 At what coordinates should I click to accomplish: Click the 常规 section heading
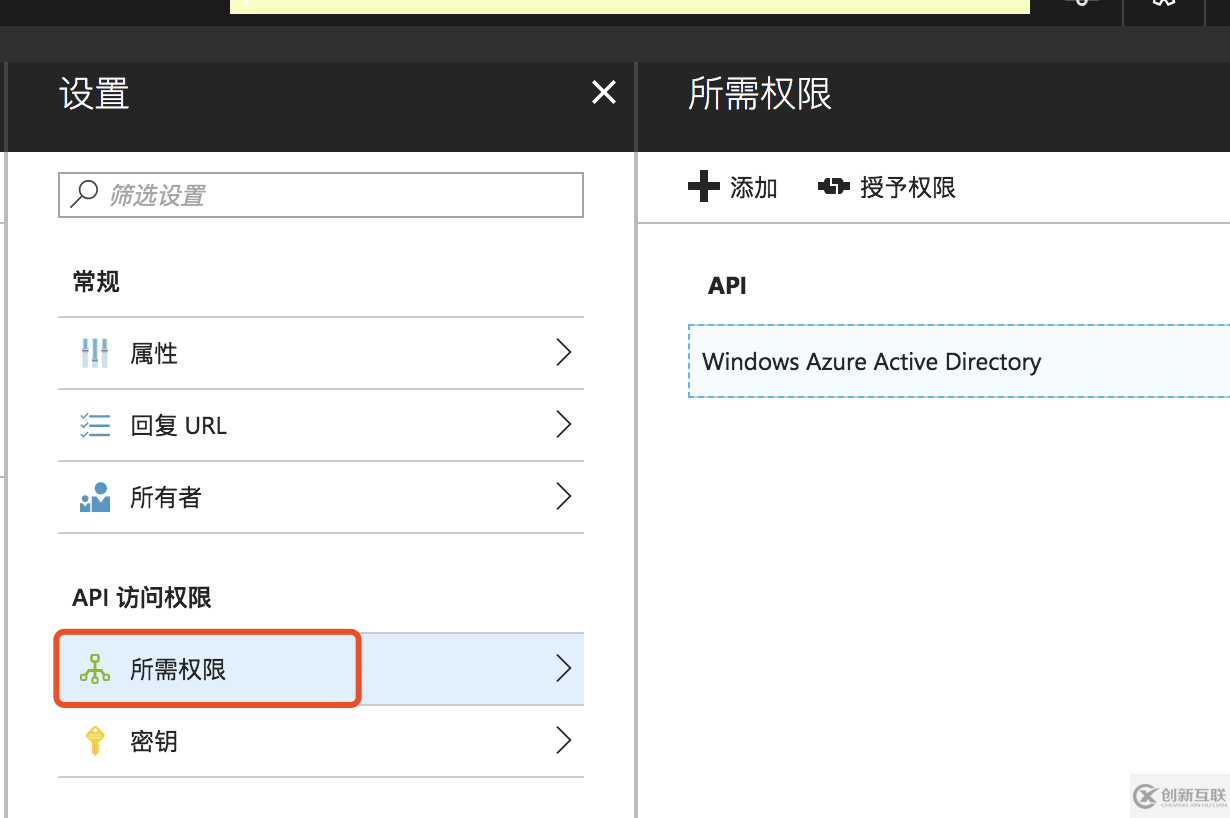point(96,282)
